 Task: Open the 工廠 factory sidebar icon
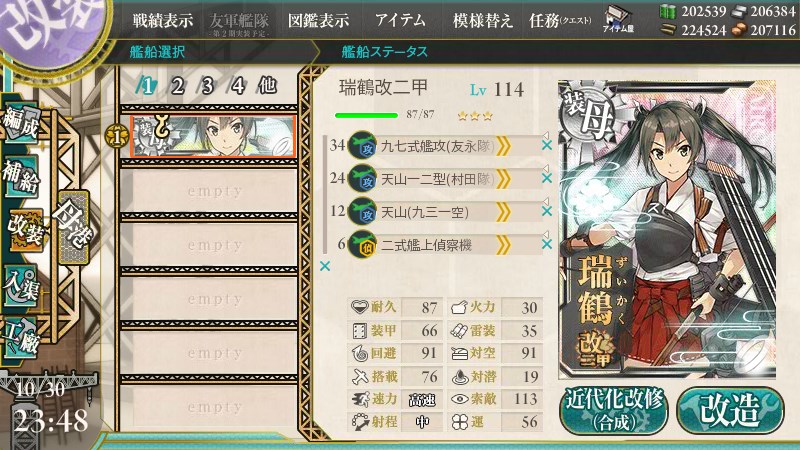[22, 337]
